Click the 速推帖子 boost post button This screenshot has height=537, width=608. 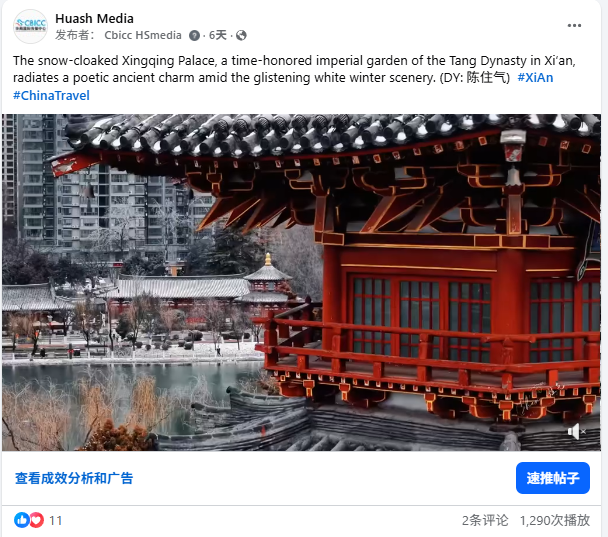[553, 478]
